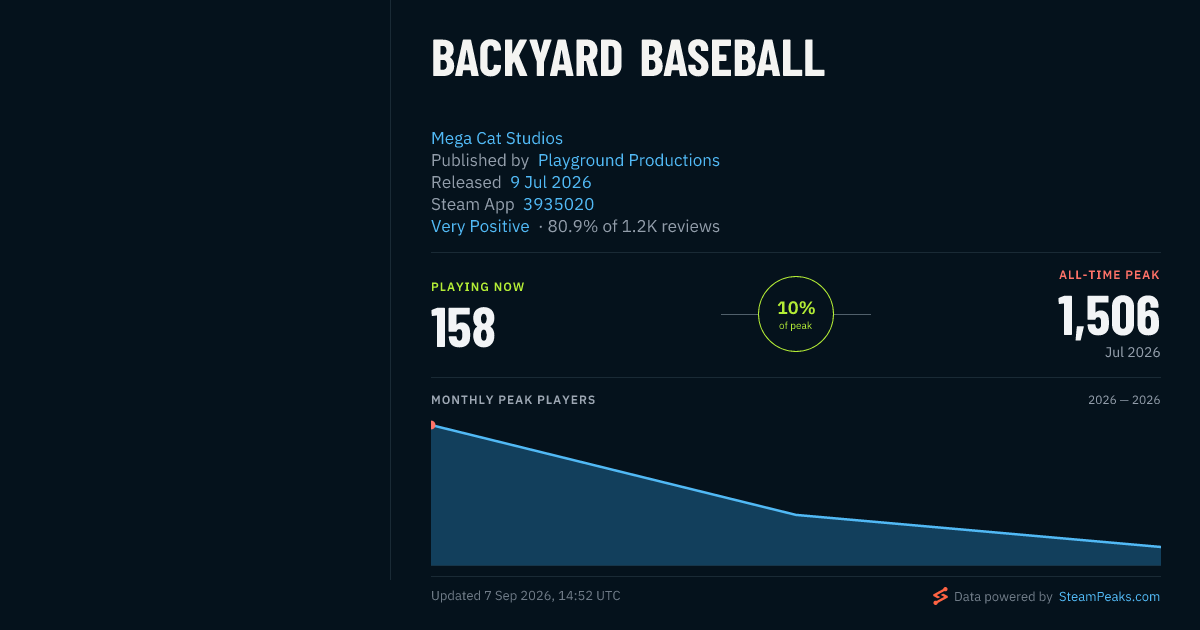The height and width of the screenshot is (630, 1200).
Task: Click the bend point in chart line
Action: point(796,515)
